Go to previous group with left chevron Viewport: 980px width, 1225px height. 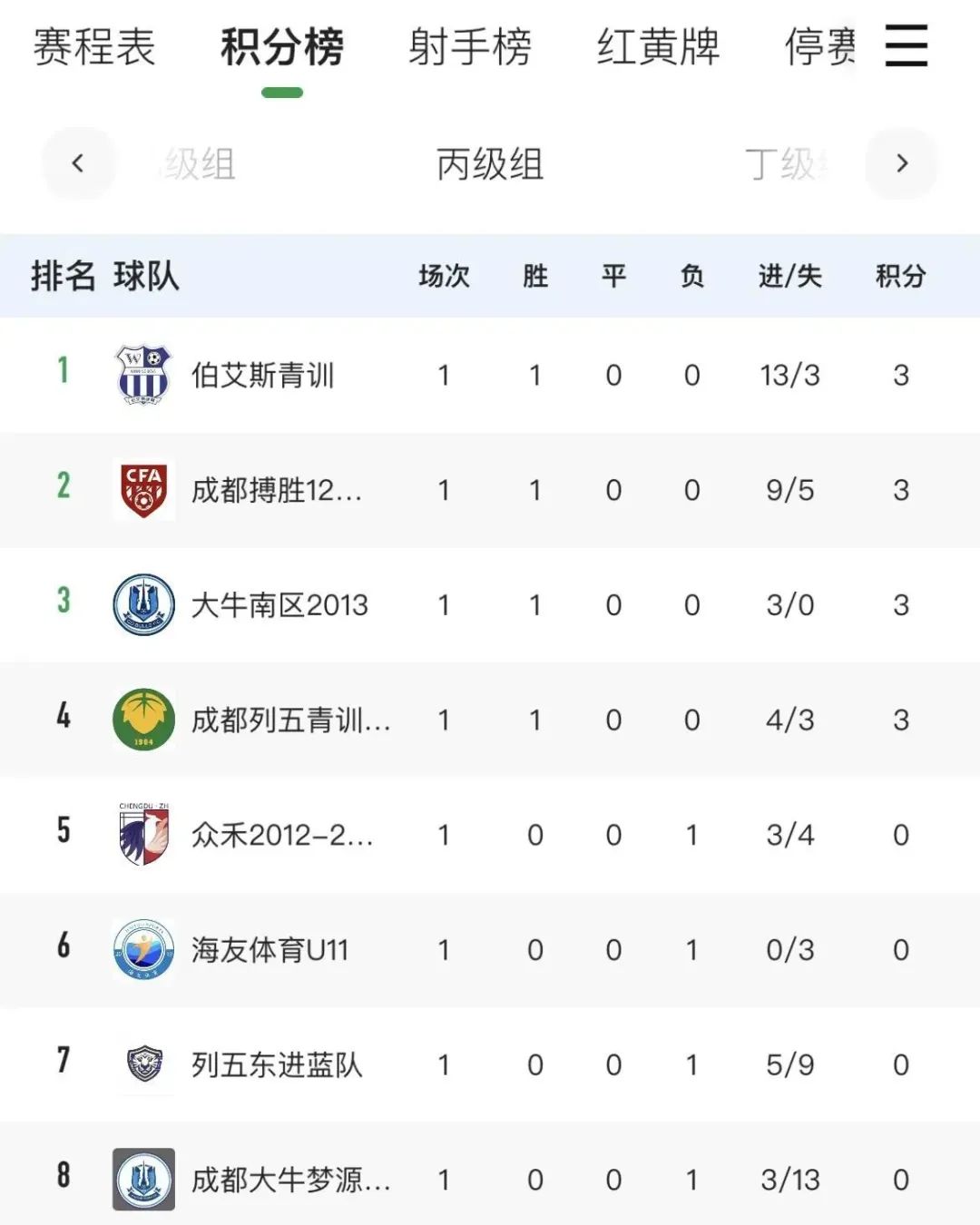pos(78,163)
